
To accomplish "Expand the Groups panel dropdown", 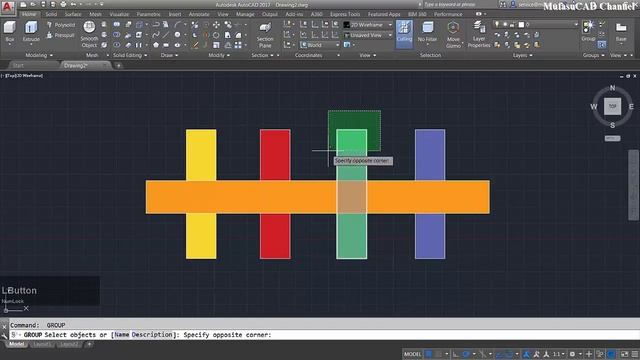I will click(593, 55).
